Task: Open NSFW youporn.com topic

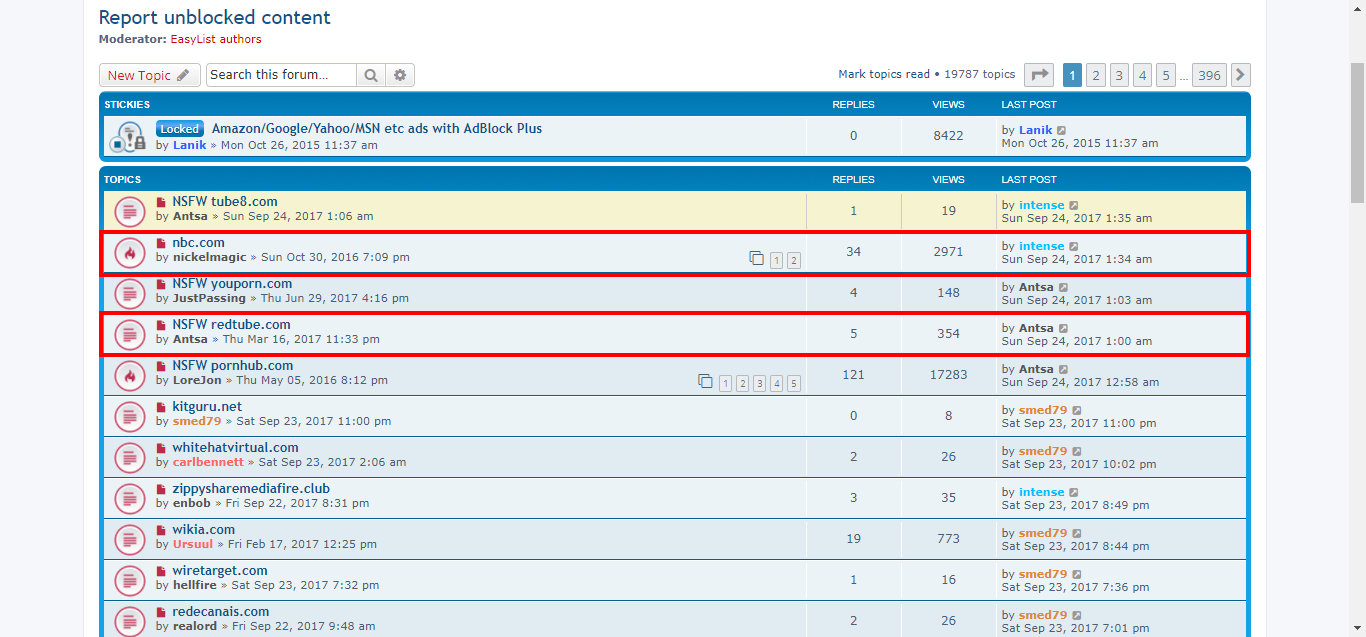Action: (x=232, y=284)
